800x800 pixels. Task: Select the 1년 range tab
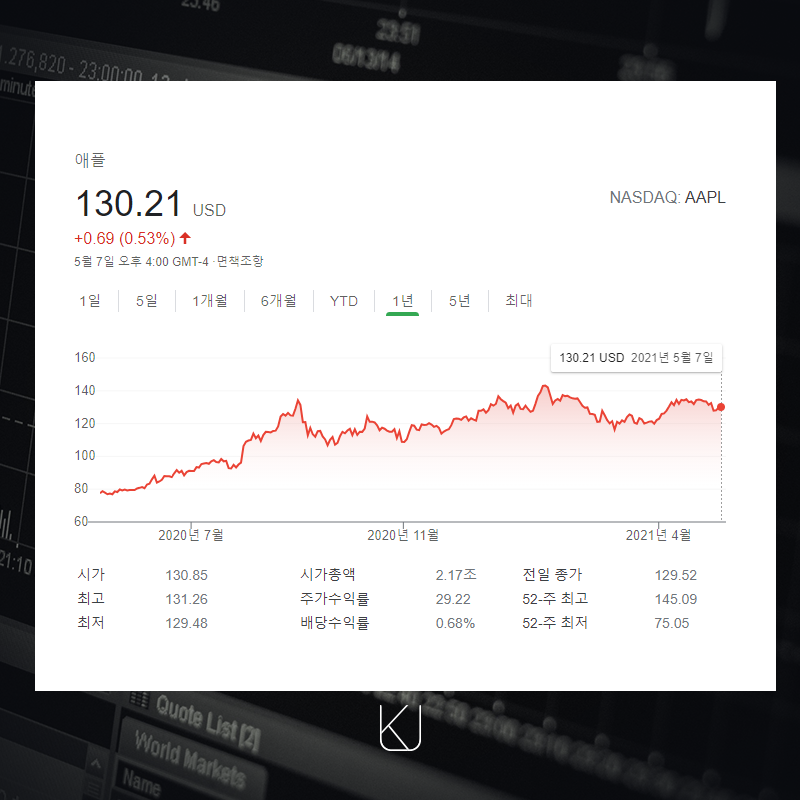pos(403,301)
